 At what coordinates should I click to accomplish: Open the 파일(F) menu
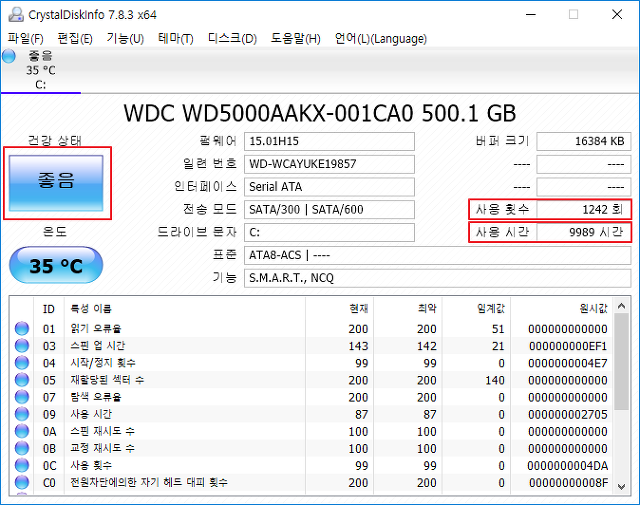[x=25, y=39]
